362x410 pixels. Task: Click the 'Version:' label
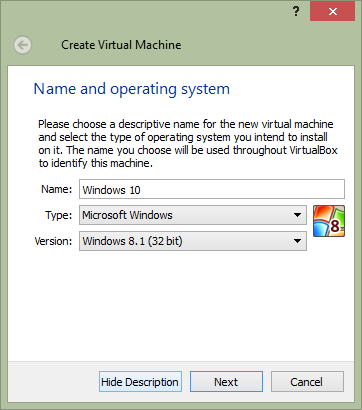[53, 241]
